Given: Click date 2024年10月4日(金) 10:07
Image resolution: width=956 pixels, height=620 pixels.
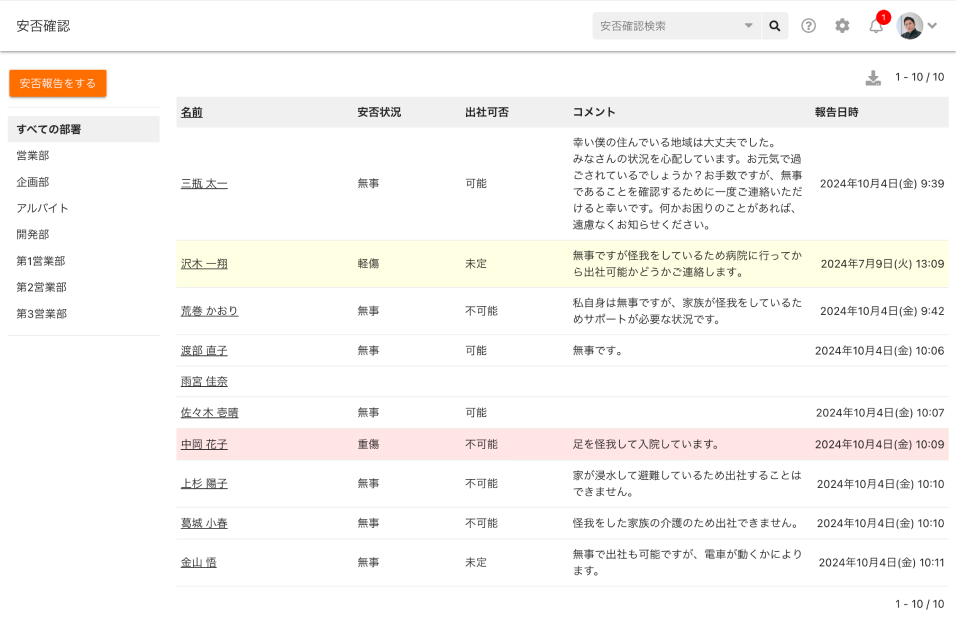Looking at the screenshot, I should [880, 413].
